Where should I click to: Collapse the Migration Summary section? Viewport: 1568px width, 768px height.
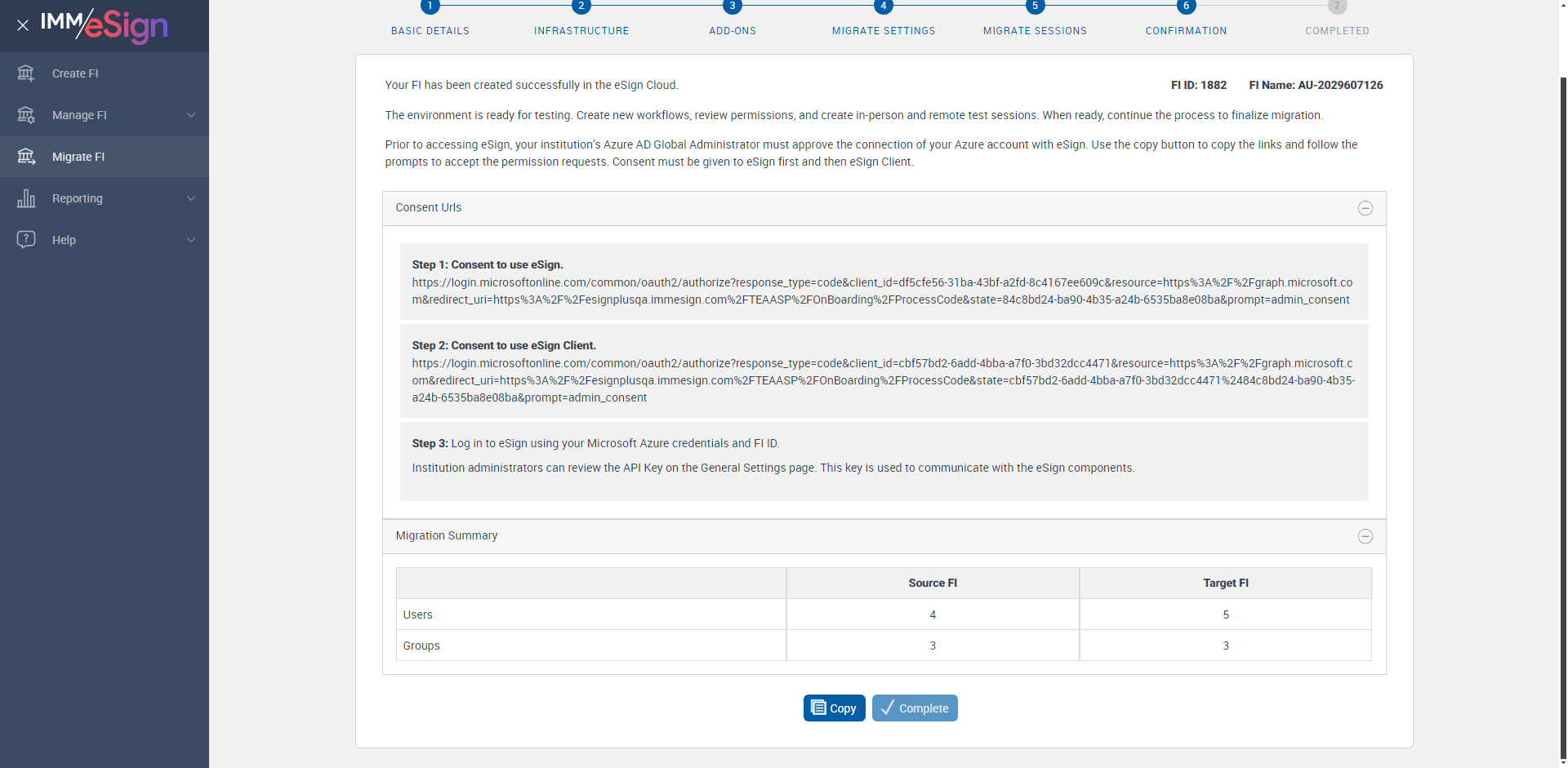pos(1365,536)
